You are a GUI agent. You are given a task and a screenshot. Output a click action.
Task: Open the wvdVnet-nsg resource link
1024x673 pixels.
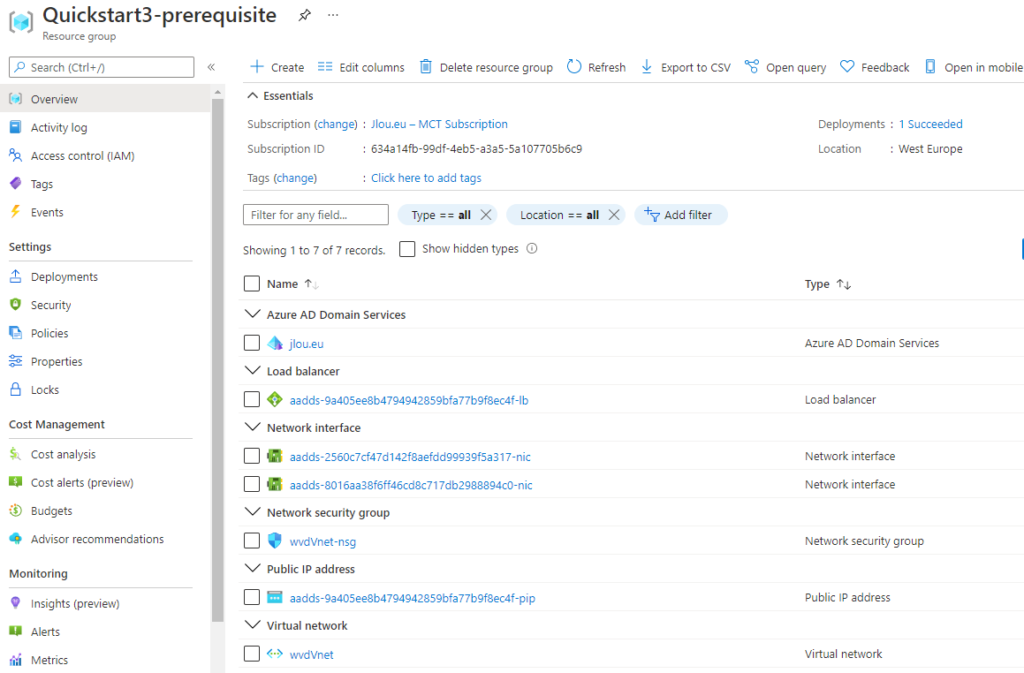[x=323, y=542]
